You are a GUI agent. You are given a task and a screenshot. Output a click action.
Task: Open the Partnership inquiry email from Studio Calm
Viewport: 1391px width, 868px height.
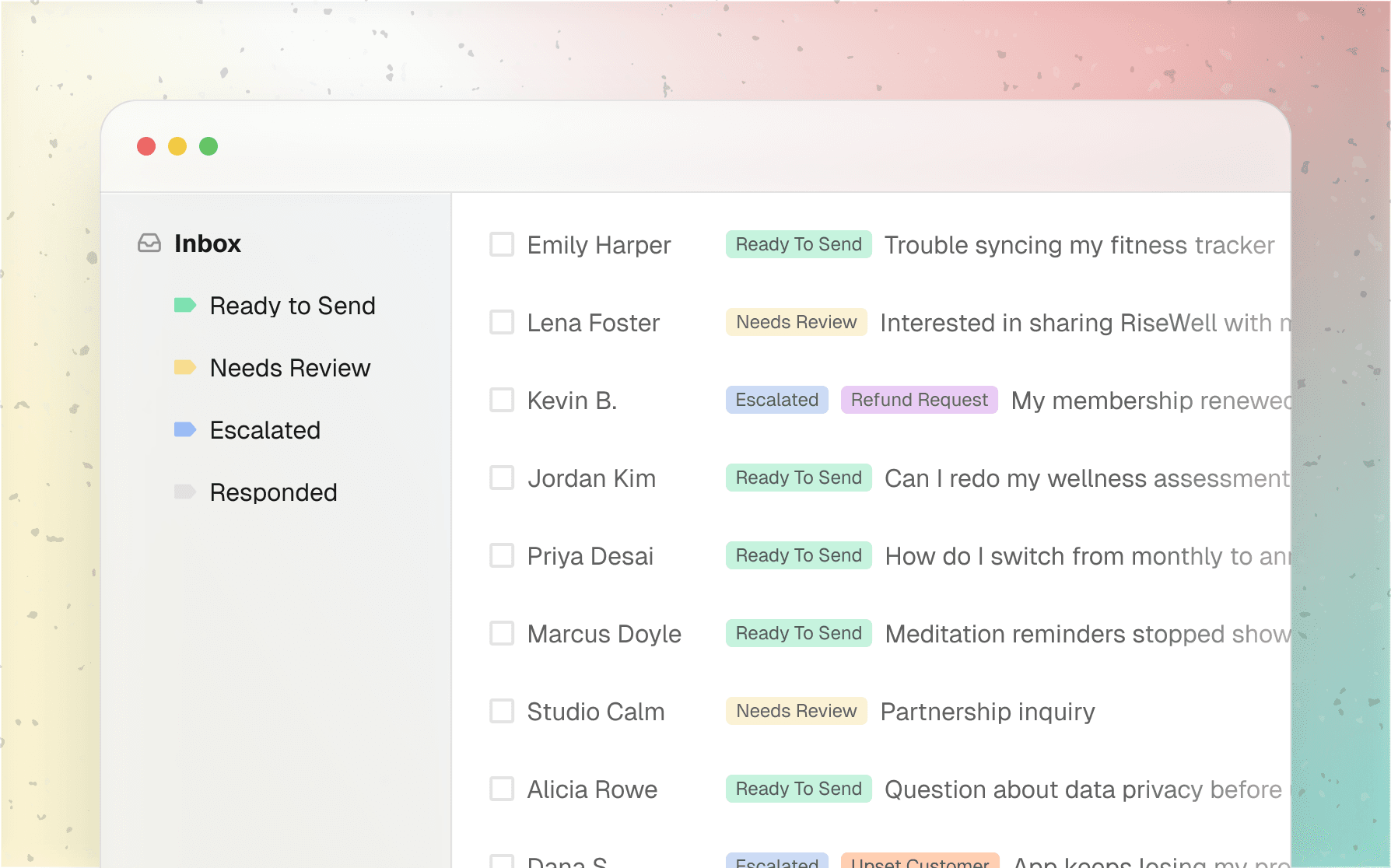[986, 711]
